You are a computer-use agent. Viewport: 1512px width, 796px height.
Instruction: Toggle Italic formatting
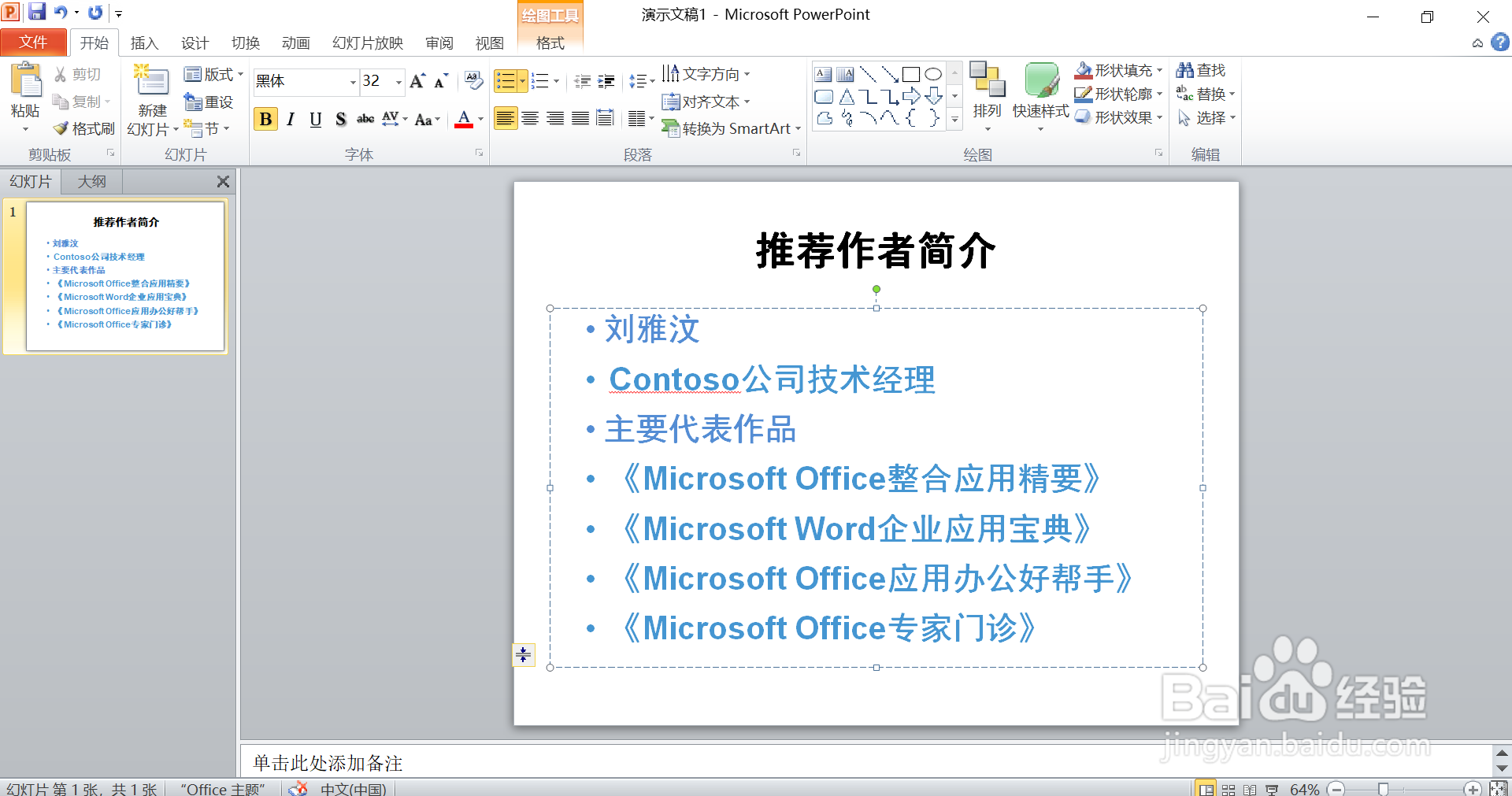(291, 119)
